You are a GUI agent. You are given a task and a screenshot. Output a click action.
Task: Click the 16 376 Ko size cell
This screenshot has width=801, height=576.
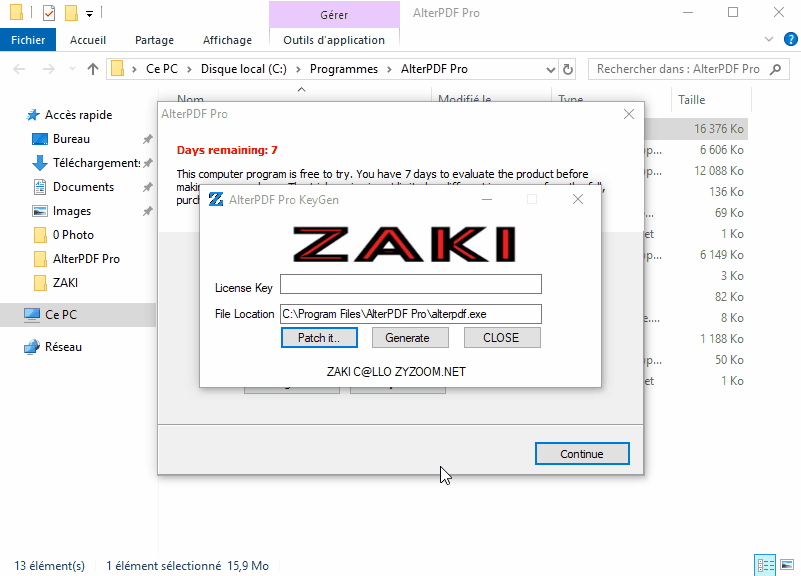click(718, 129)
